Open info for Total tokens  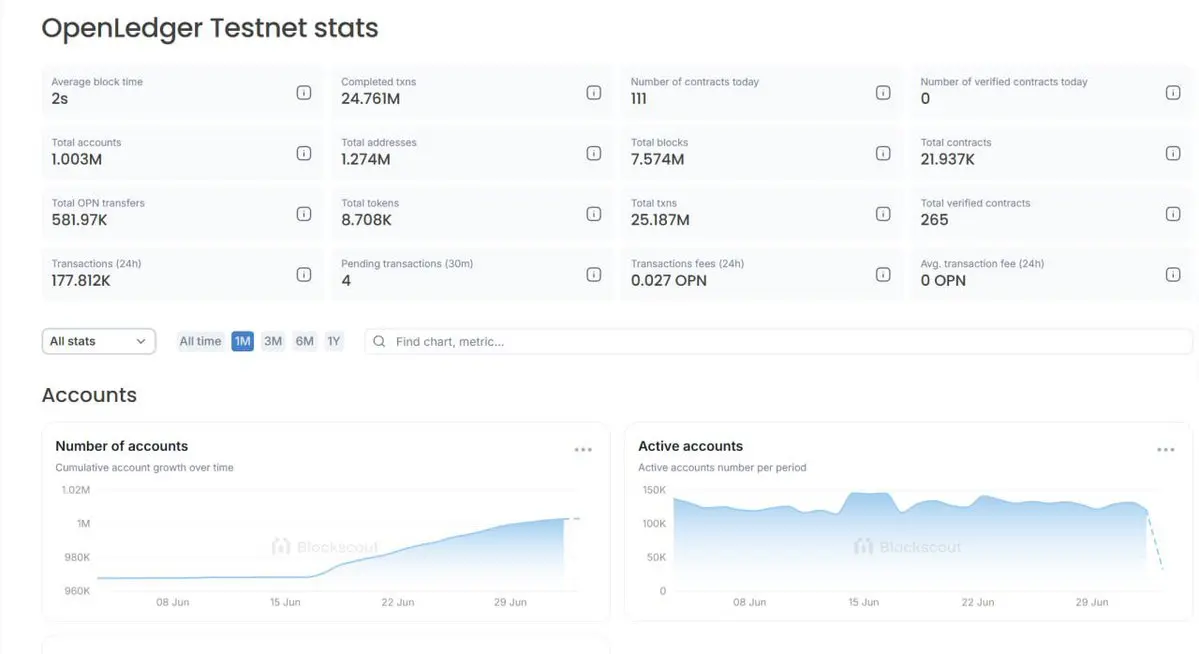pos(593,213)
